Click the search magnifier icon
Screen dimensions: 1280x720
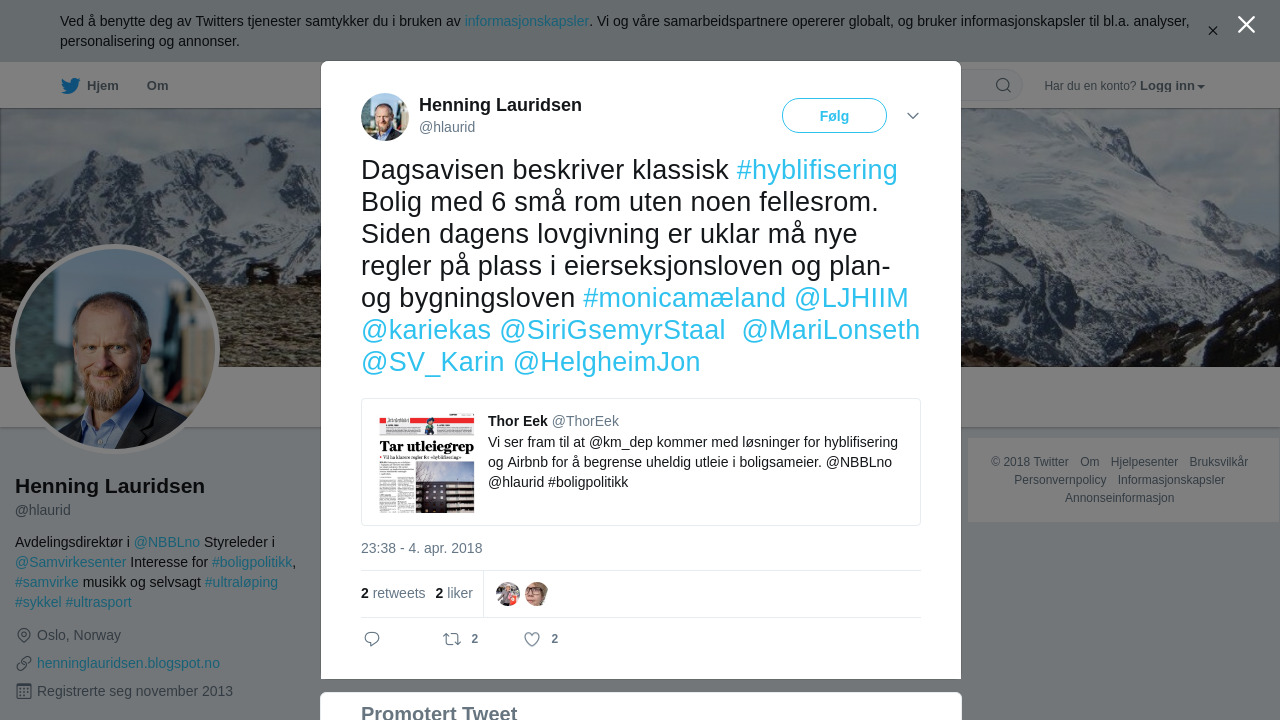coord(1003,85)
